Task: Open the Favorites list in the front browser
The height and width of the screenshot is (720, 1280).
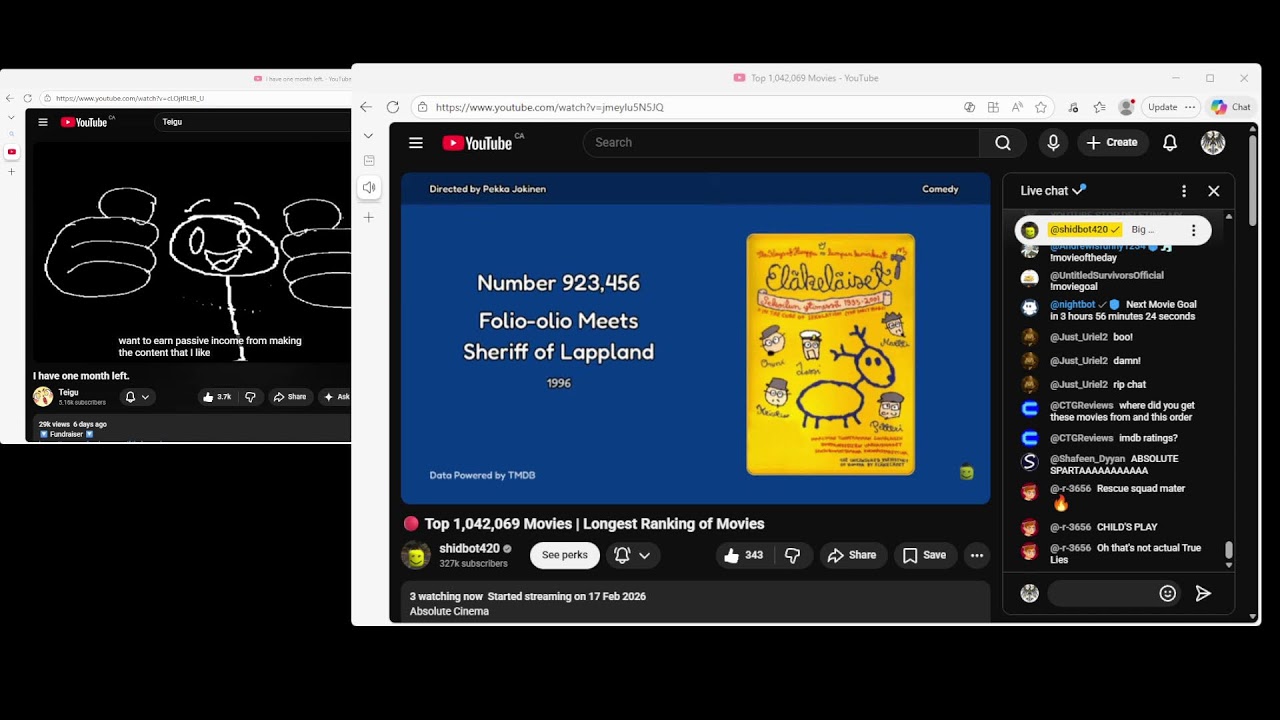Action: pos(1099,107)
